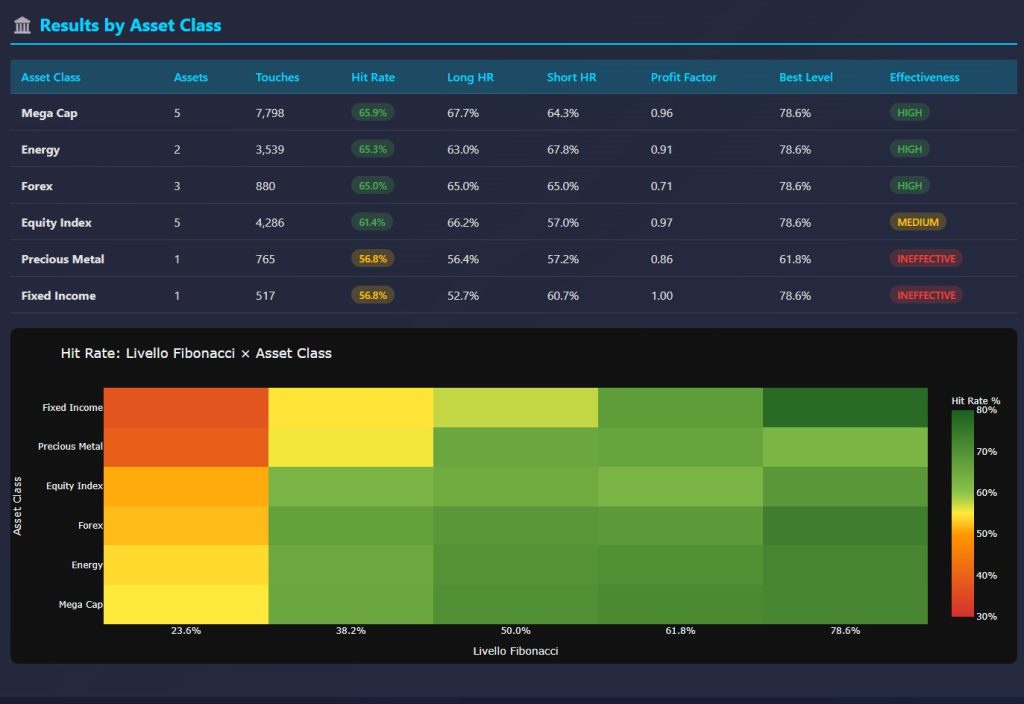Viewport: 1024px width, 704px height.
Task: Click the INEFFECTIVE badge for Fixed Income
Action: coord(926,295)
